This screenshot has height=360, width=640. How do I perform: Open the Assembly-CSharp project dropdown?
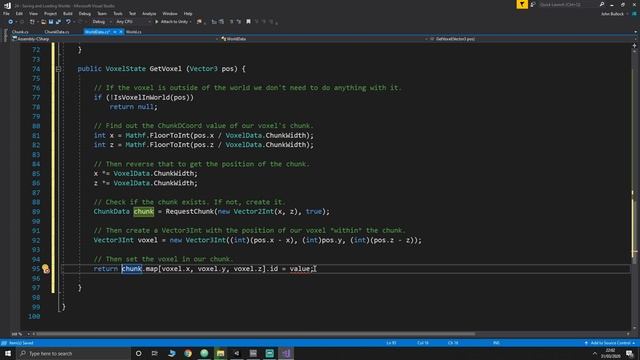tap(115, 39)
